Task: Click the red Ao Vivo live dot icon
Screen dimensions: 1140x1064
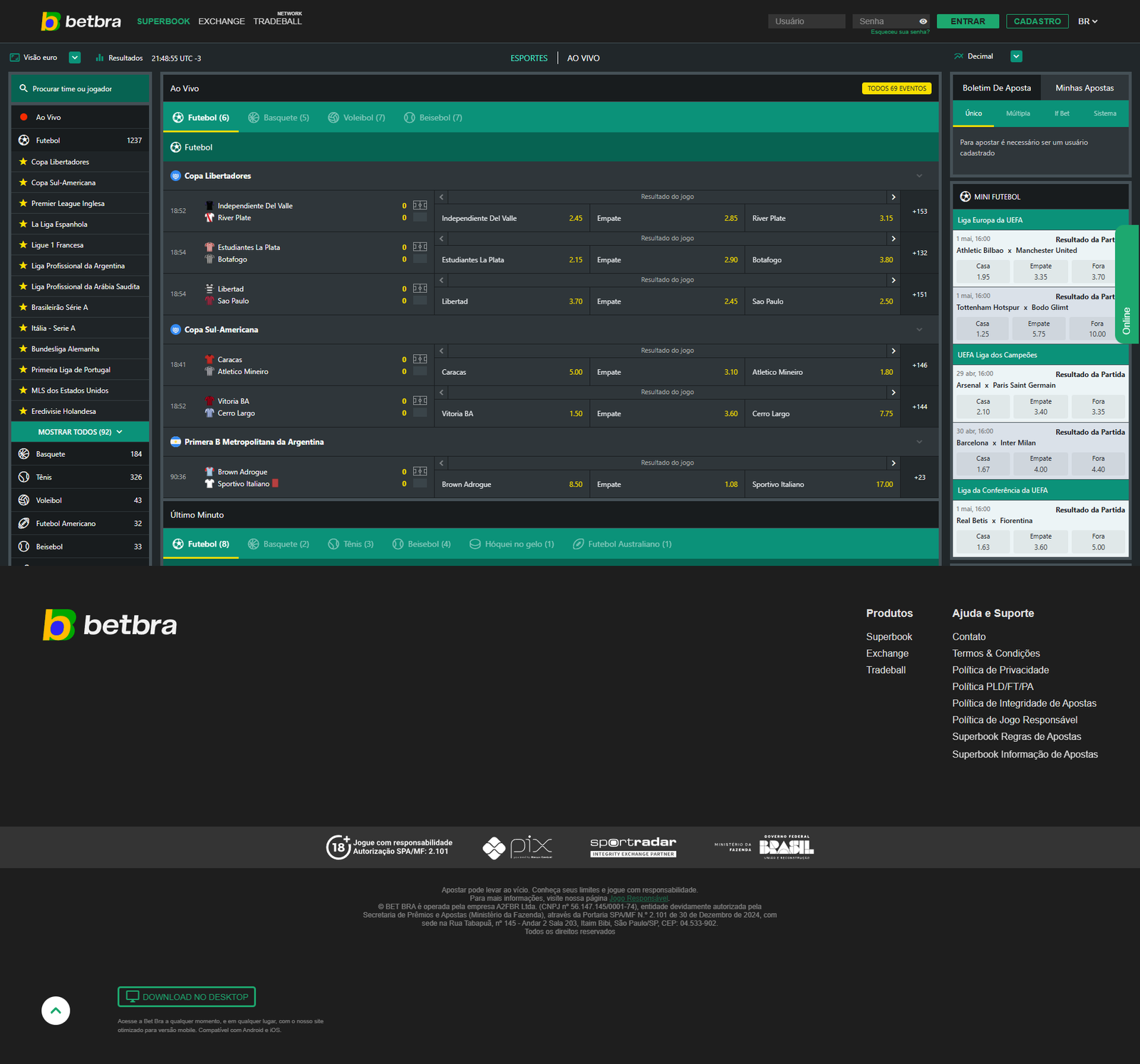Action: pyautogui.click(x=24, y=117)
